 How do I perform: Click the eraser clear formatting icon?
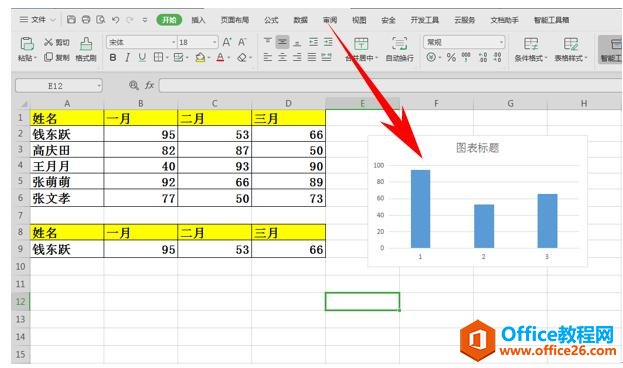tap(242, 58)
